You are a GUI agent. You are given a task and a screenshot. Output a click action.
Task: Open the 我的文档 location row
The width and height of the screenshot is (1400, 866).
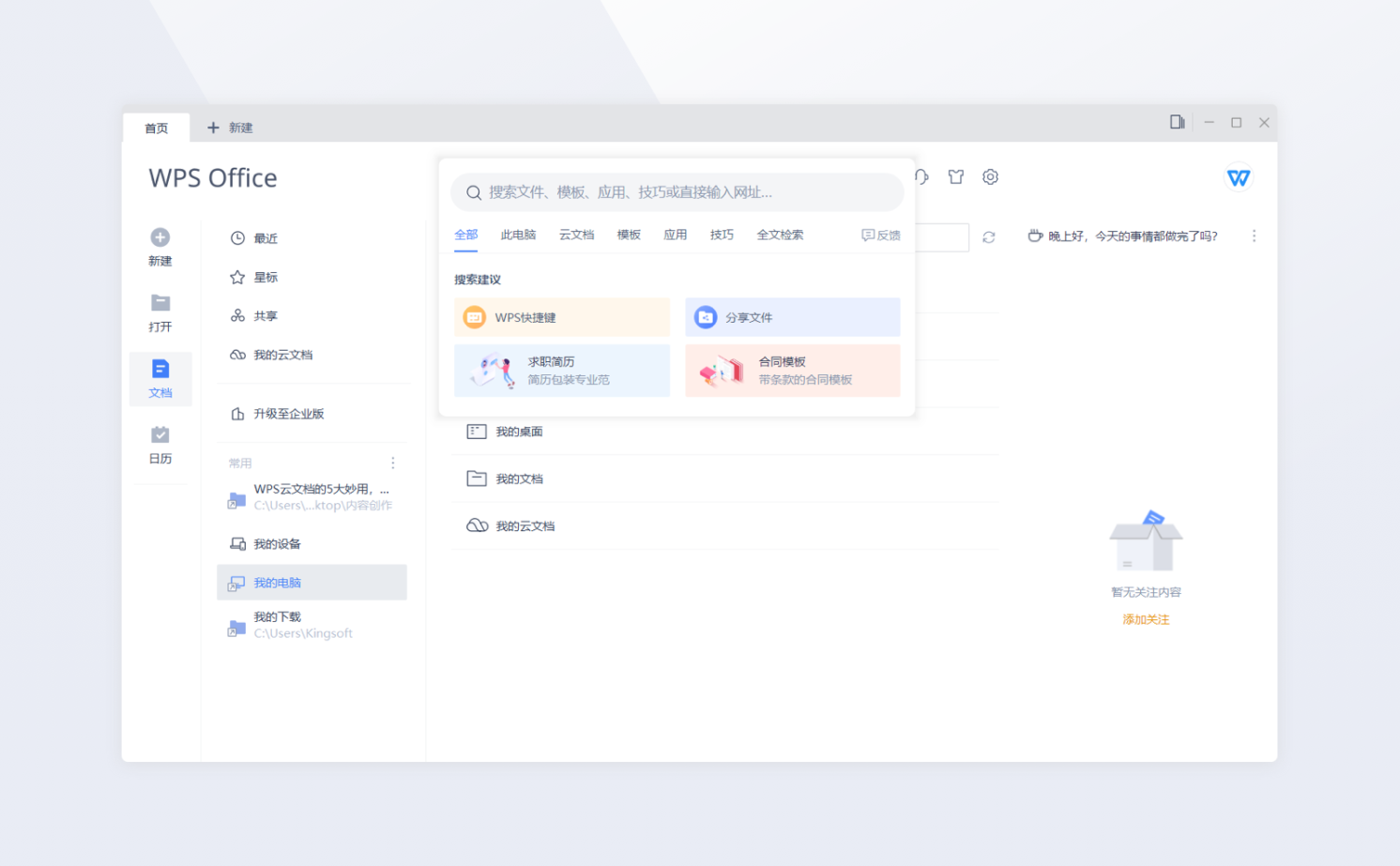click(723, 479)
